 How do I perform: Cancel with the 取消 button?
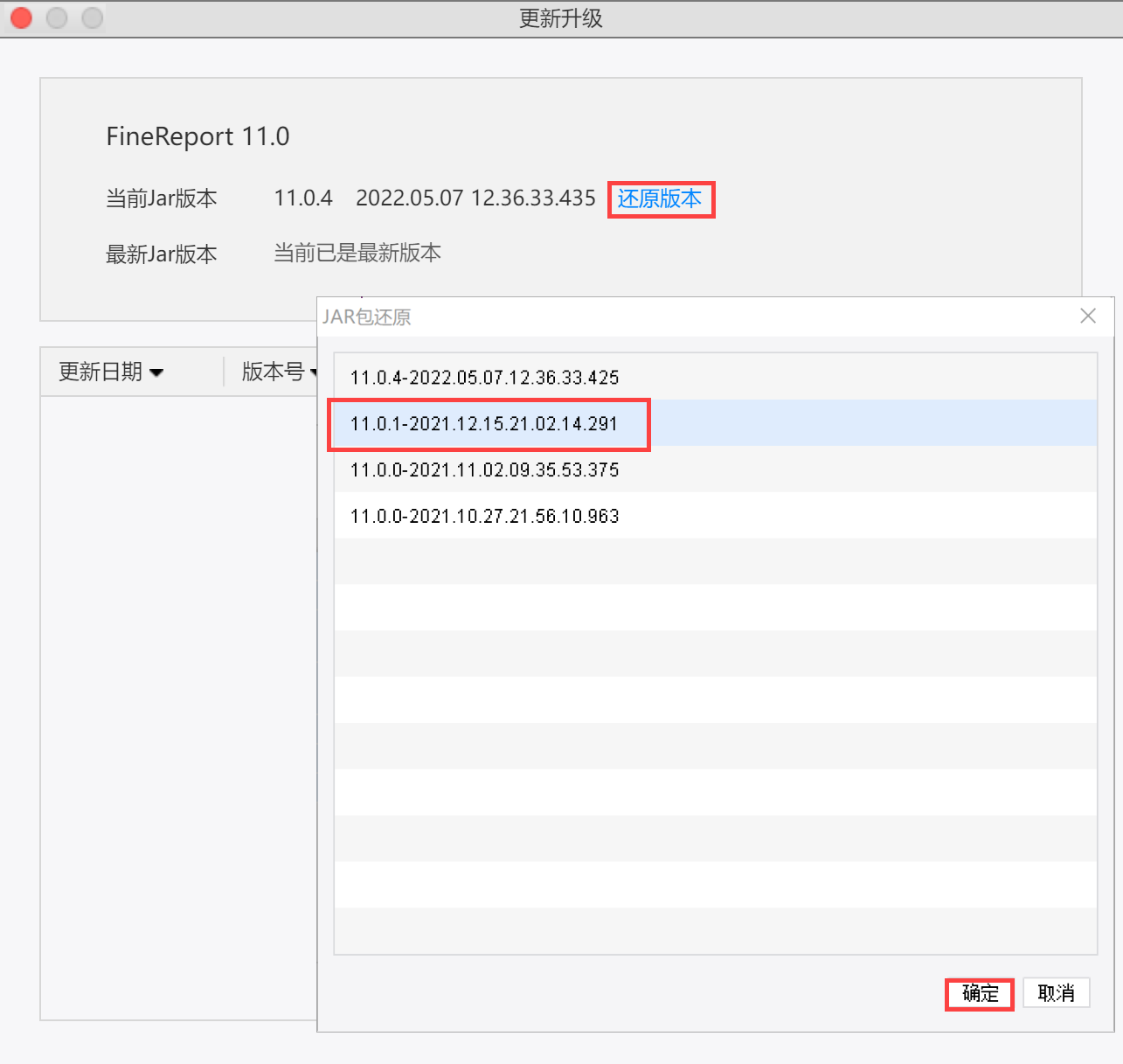click(x=1056, y=993)
